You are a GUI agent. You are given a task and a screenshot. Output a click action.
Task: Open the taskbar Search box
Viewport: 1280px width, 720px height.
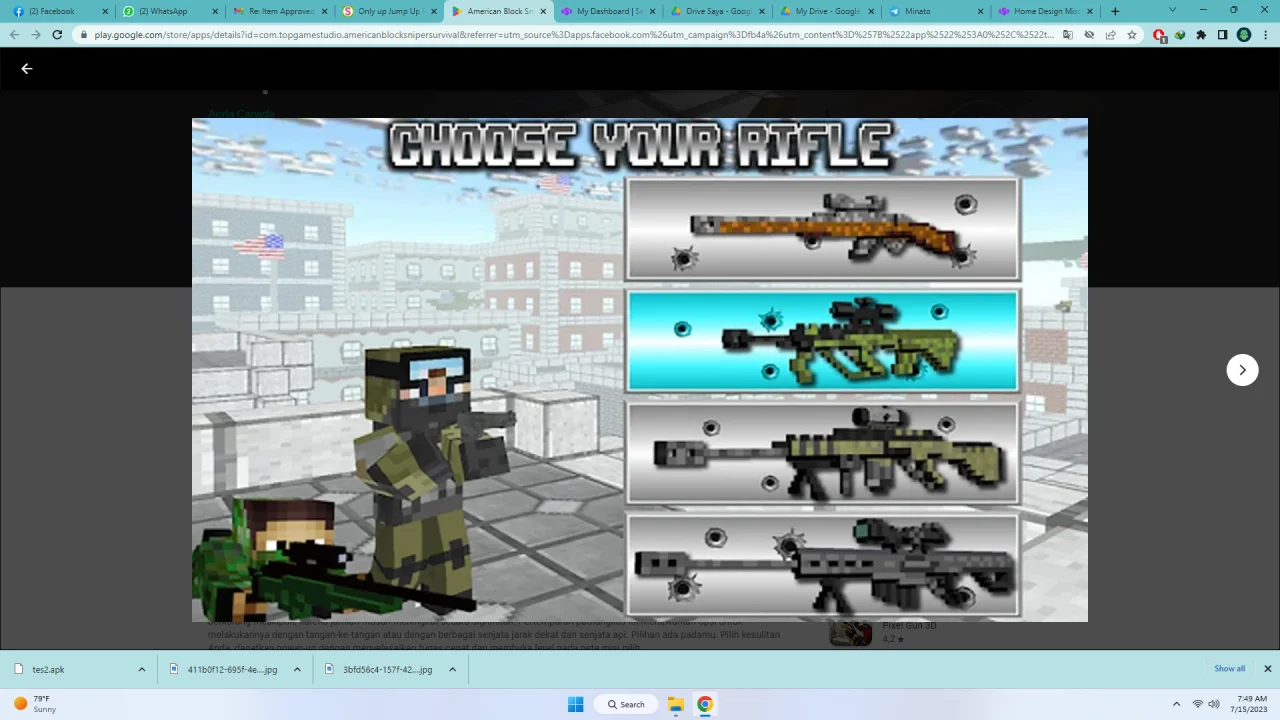pos(625,704)
